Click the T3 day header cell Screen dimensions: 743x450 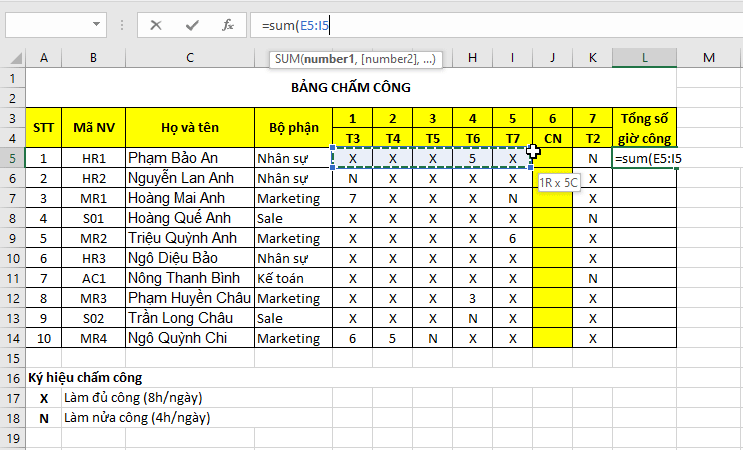[353, 138]
